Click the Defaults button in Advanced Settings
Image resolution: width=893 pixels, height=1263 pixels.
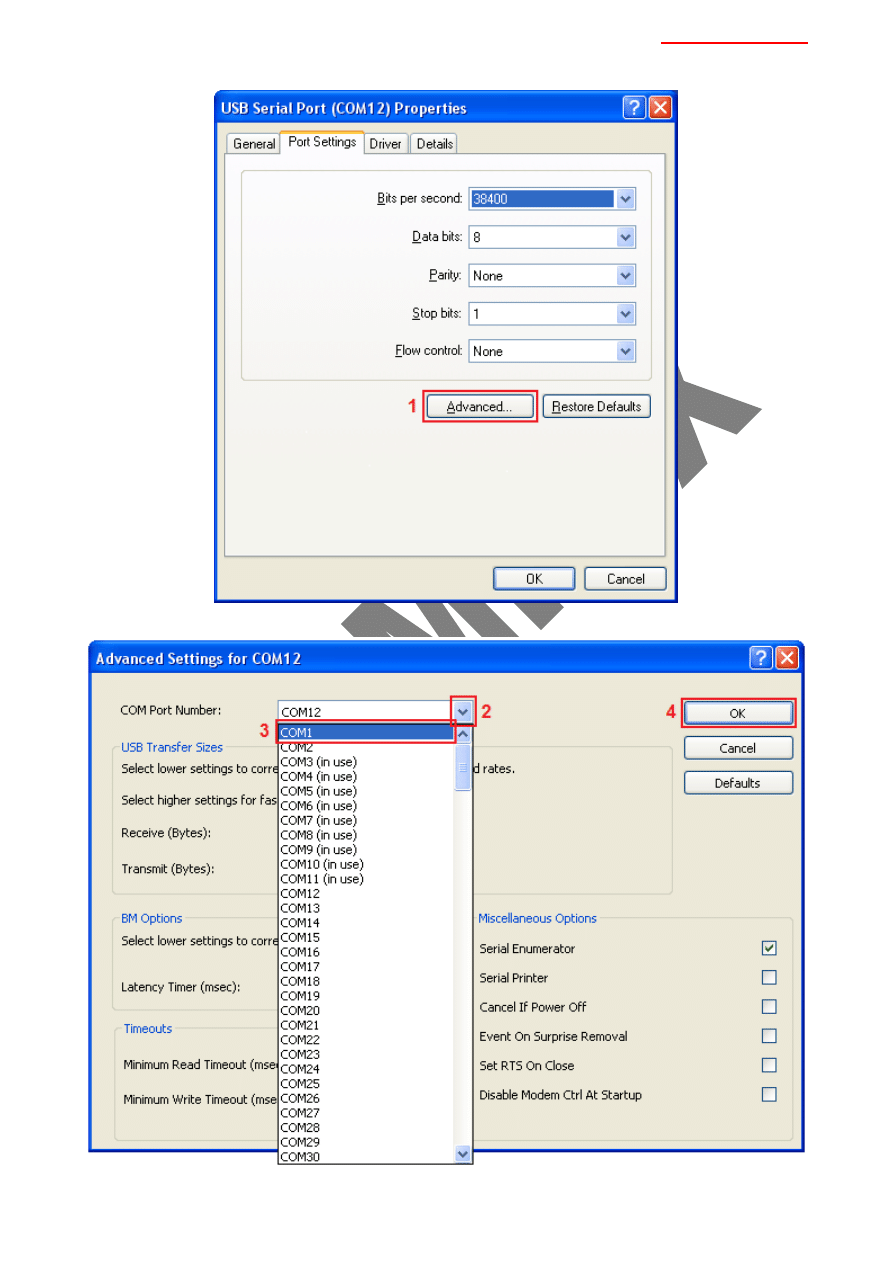tap(738, 783)
